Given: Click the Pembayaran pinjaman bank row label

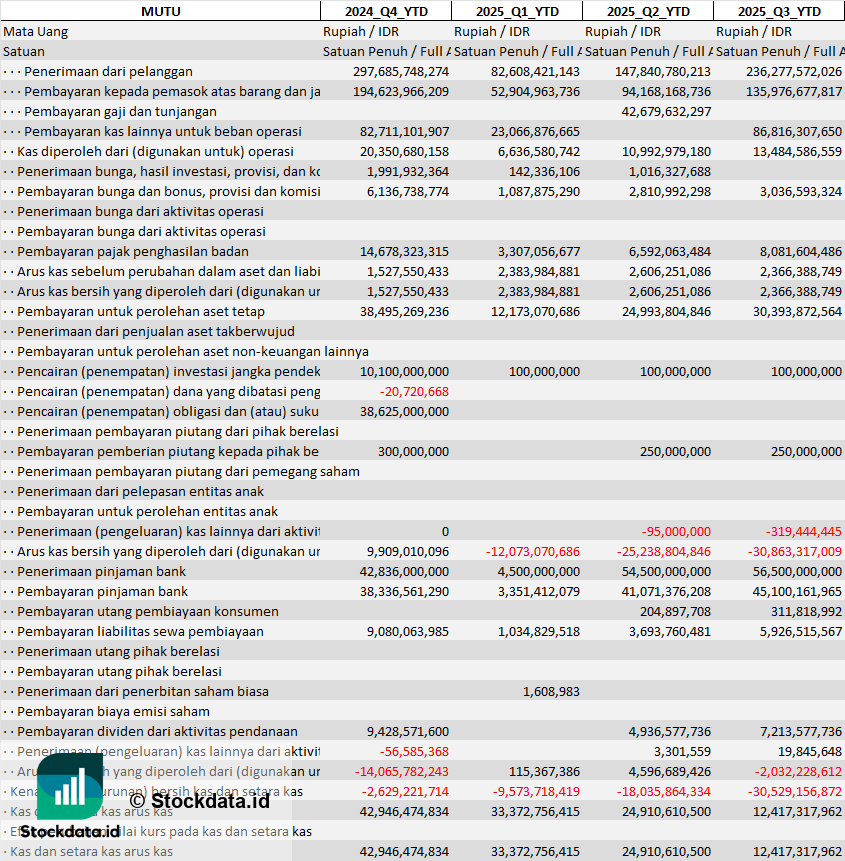Looking at the screenshot, I should (x=102, y=591).
